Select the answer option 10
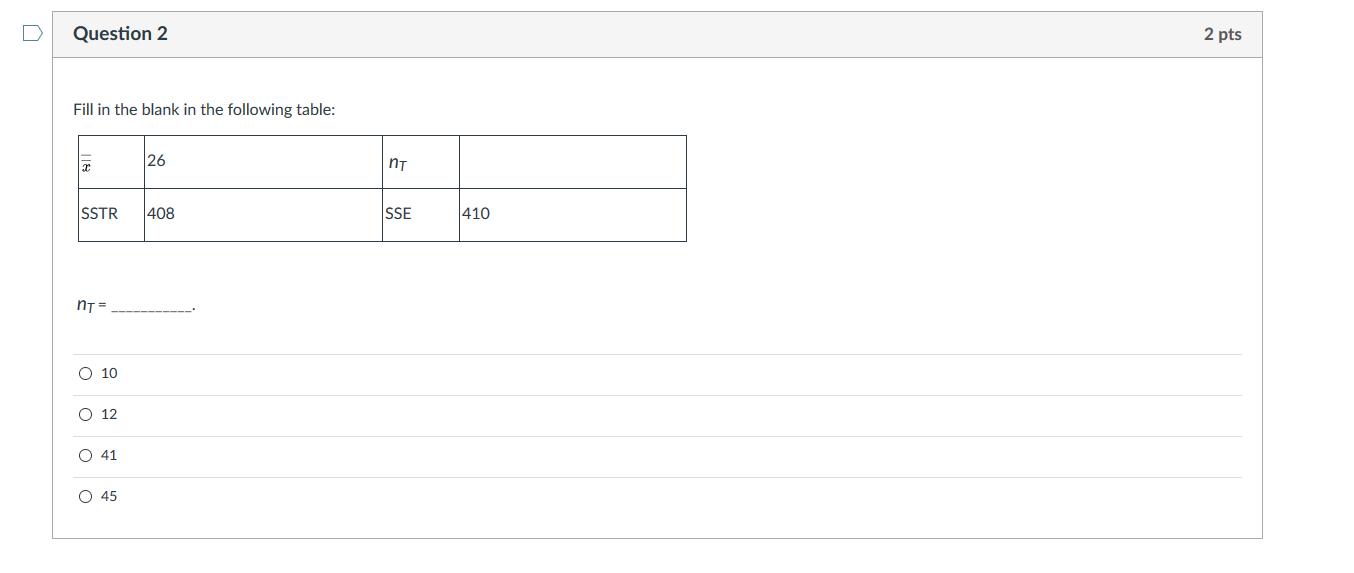1354x573 pixels. click(x=86, y=374)
